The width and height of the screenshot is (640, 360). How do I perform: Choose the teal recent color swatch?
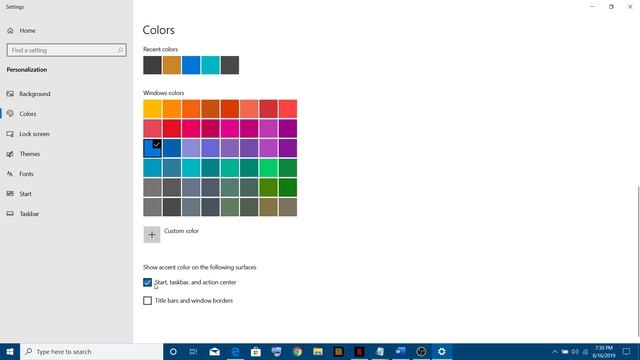point(211,65)
